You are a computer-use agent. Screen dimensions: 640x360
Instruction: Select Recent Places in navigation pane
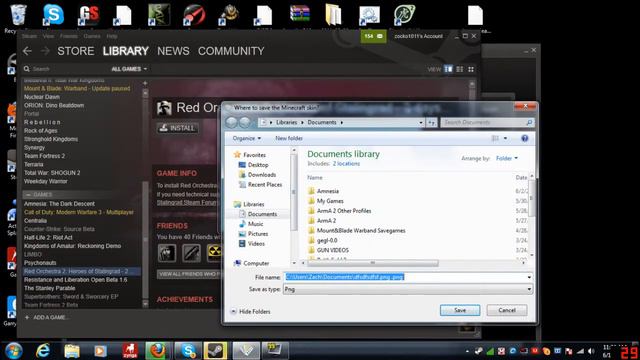coord(260,184)
